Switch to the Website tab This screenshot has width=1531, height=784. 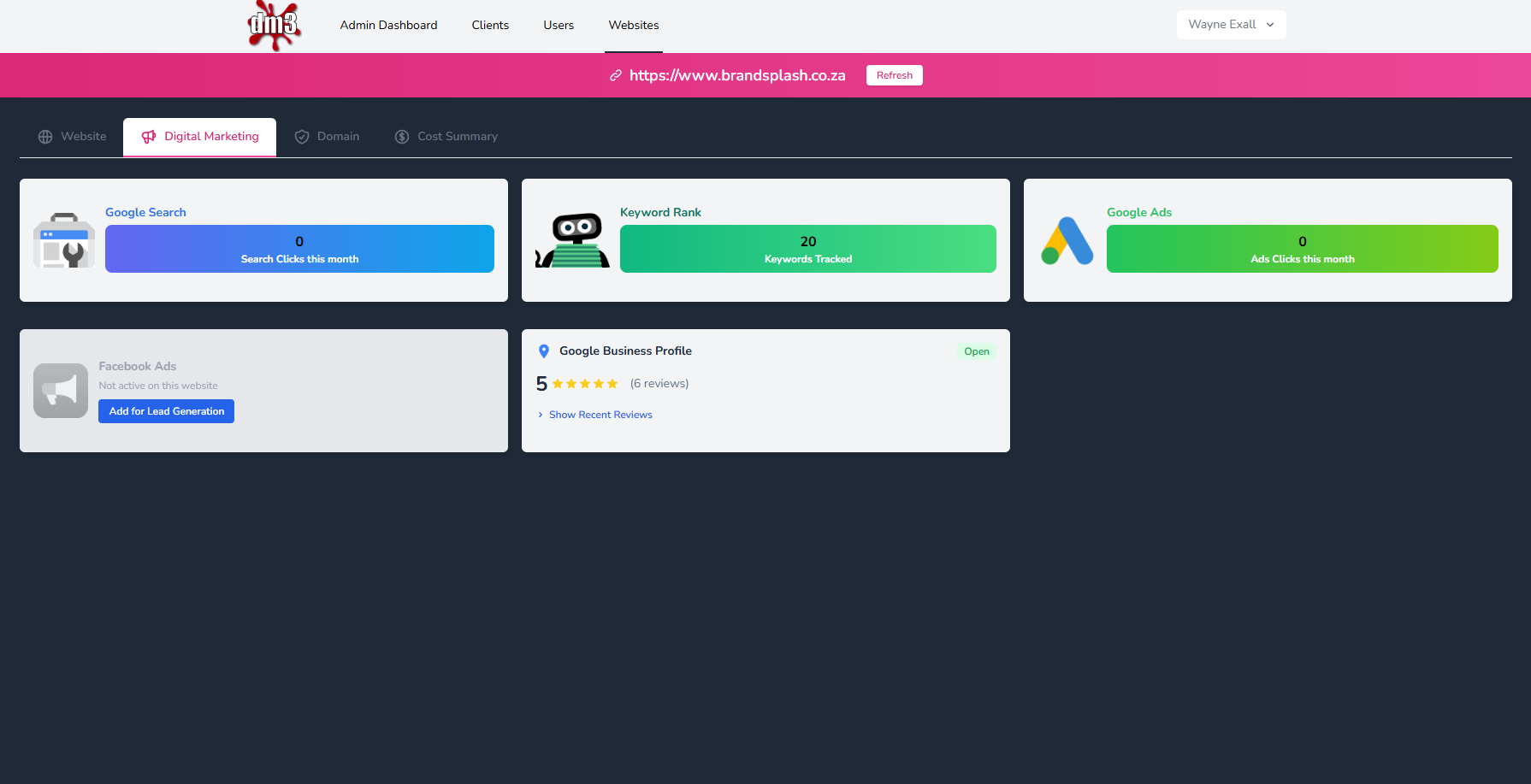72,137
